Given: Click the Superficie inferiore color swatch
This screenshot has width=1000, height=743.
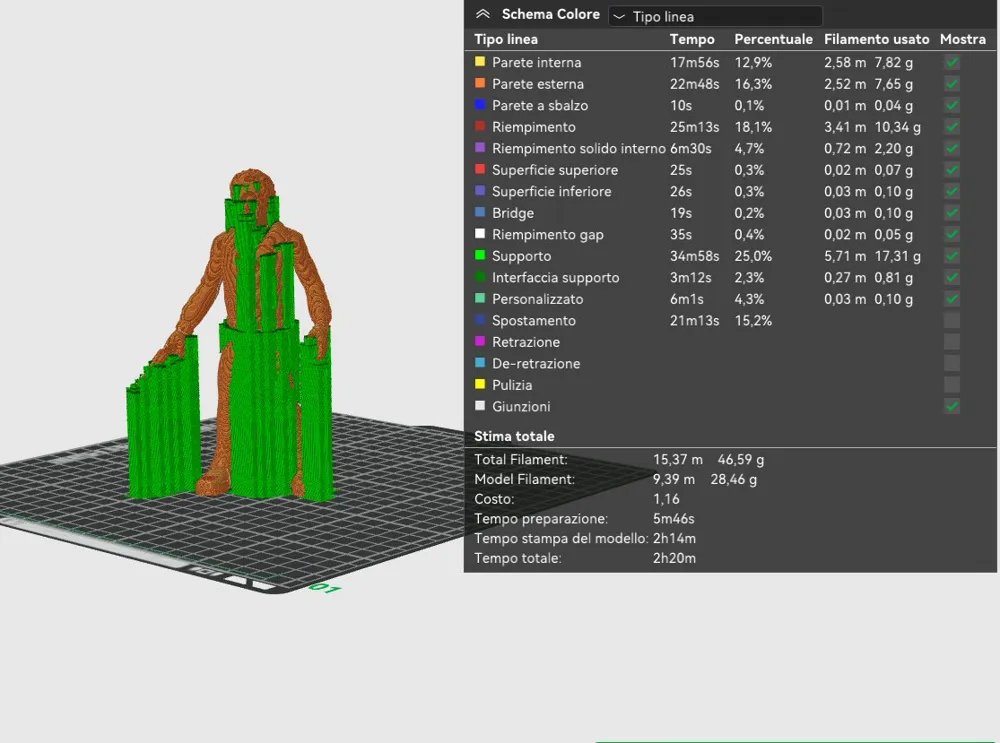Looking at the screenshot, I should click(480, 191).
